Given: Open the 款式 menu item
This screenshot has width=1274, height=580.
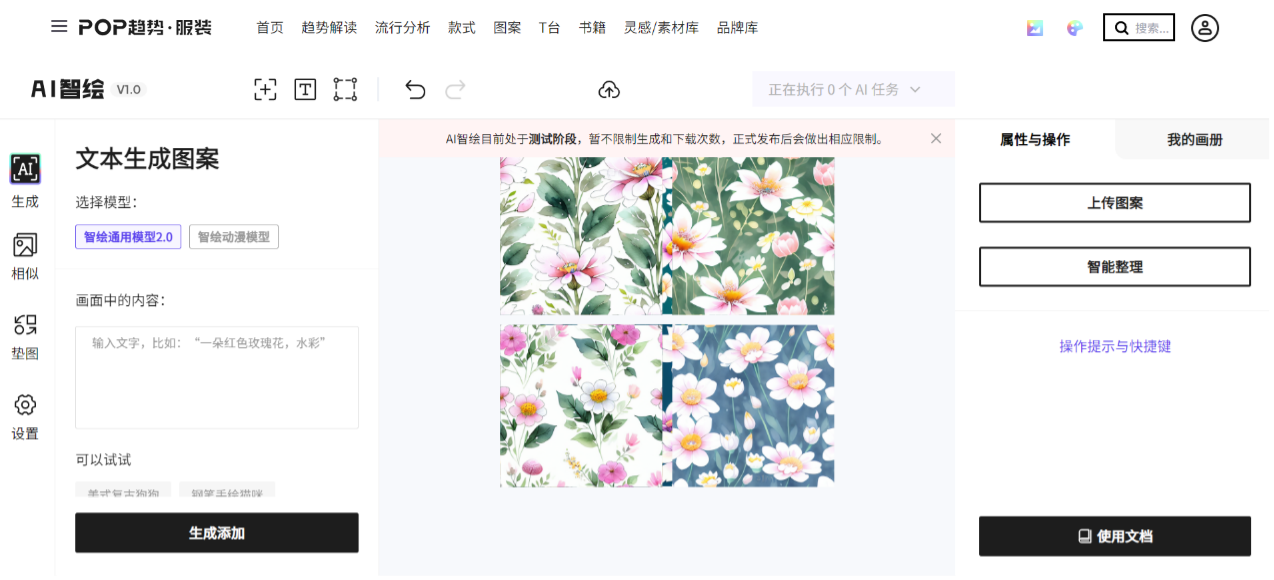Looking at the screenshot, I should tap(462, 28).
